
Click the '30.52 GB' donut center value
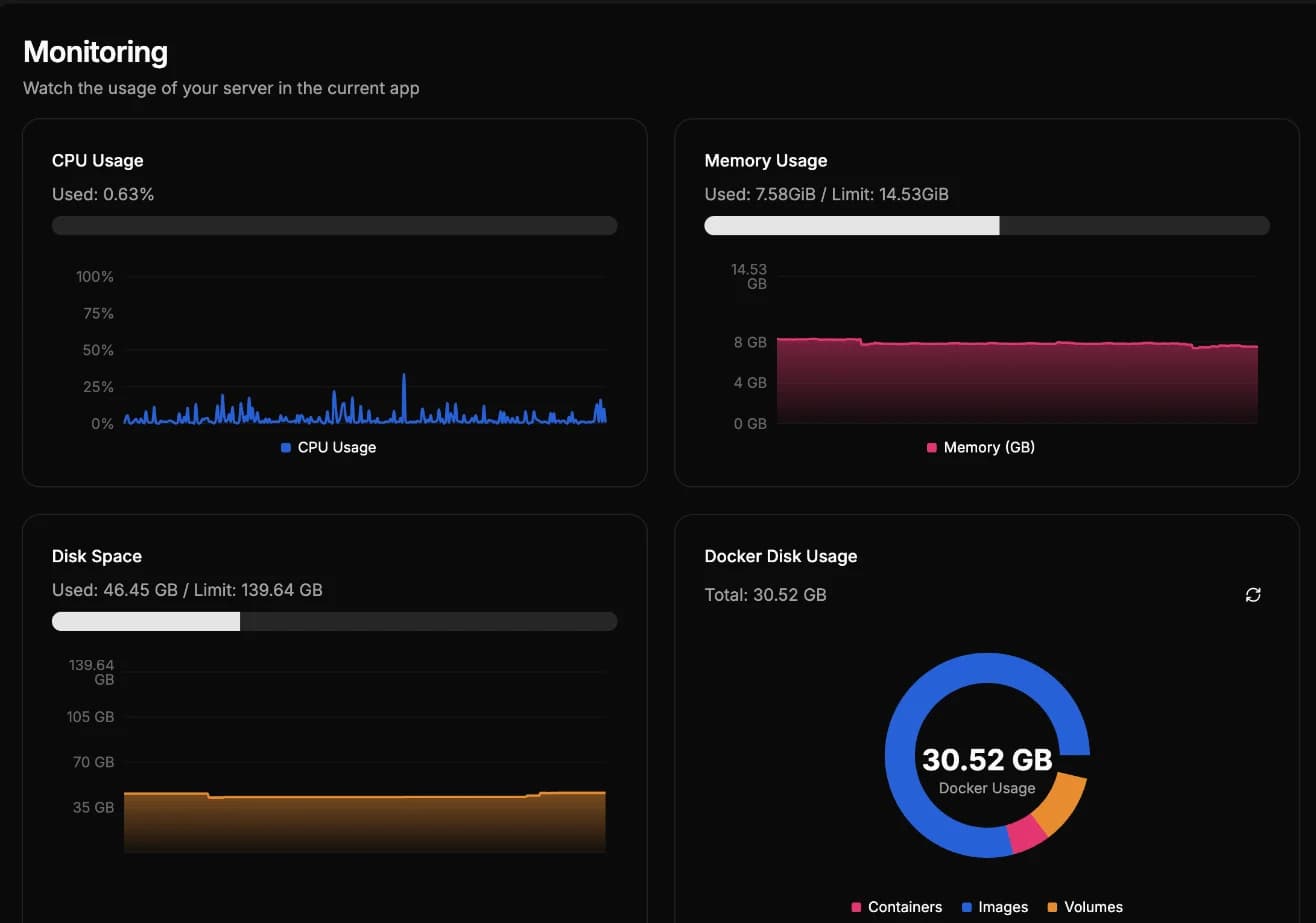987,760
